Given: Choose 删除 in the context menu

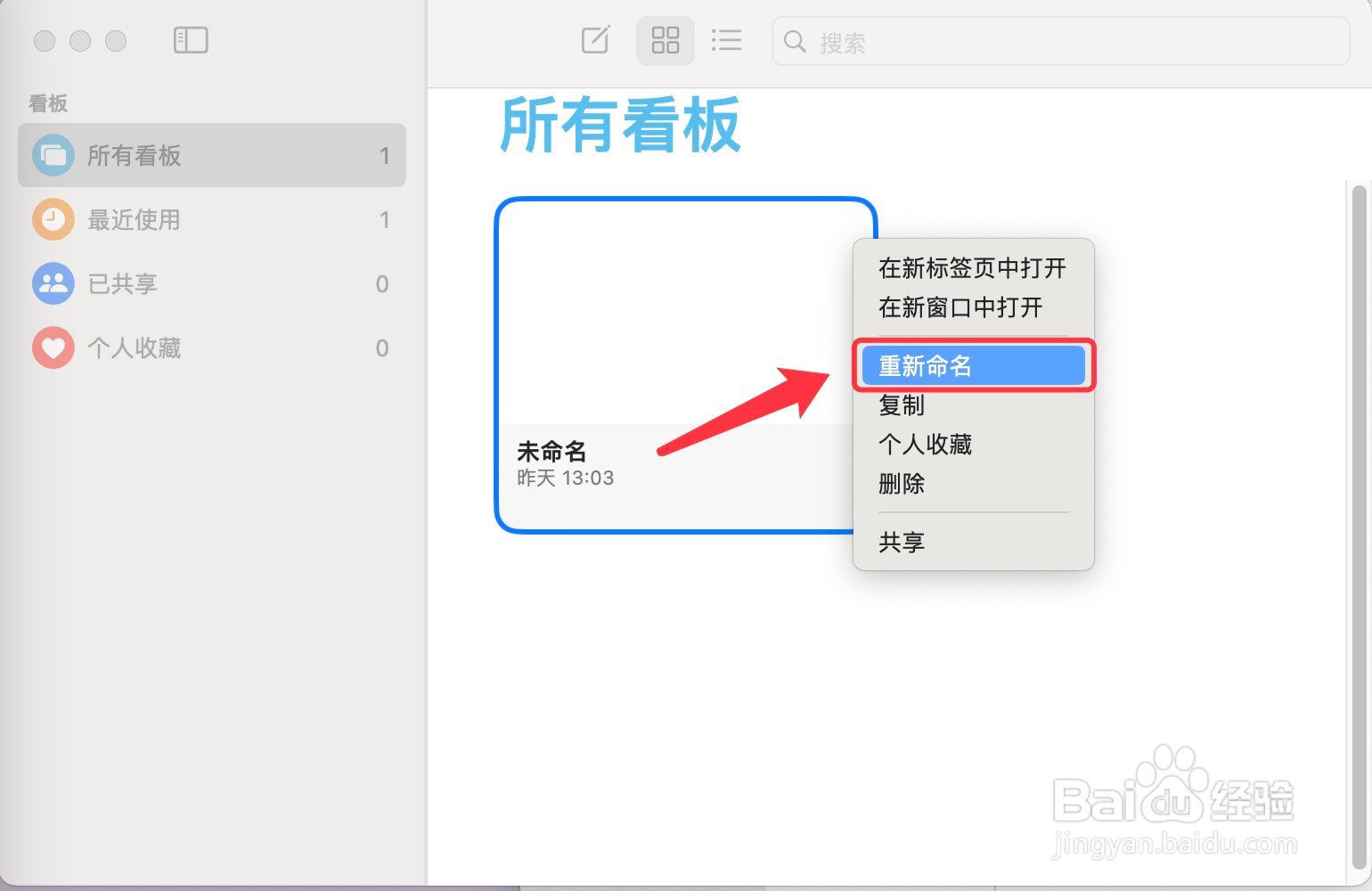Looking at the screenshot, I should [973, 483].
